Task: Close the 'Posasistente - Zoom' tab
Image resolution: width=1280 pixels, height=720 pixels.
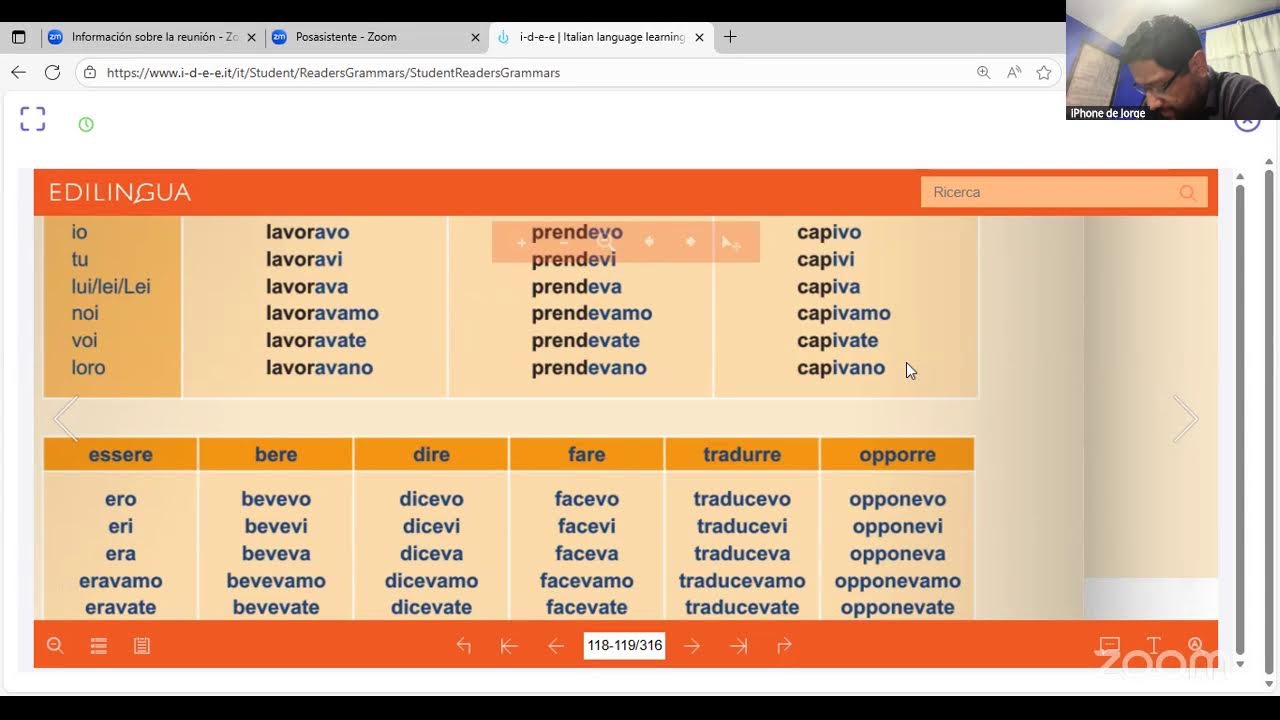Action: [x=475, y=37]
